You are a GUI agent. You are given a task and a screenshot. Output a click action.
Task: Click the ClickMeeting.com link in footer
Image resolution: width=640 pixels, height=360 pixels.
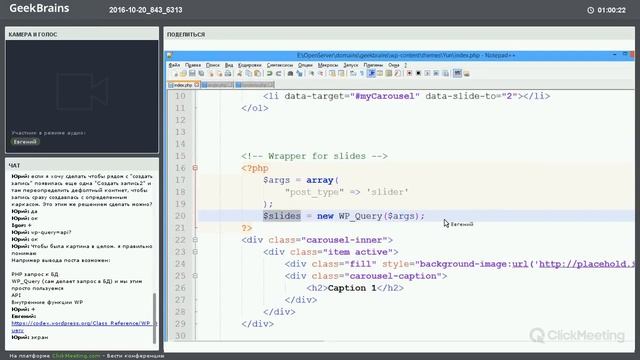click(76, 356)
